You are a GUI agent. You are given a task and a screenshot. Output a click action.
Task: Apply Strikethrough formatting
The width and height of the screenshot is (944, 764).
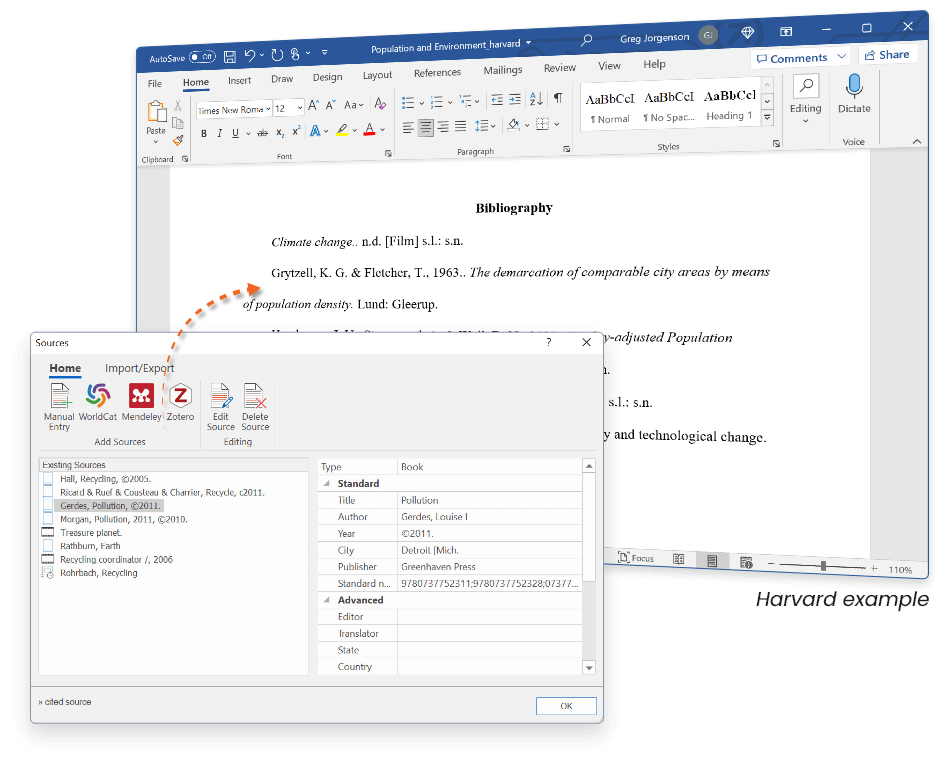tap(262, 132)
